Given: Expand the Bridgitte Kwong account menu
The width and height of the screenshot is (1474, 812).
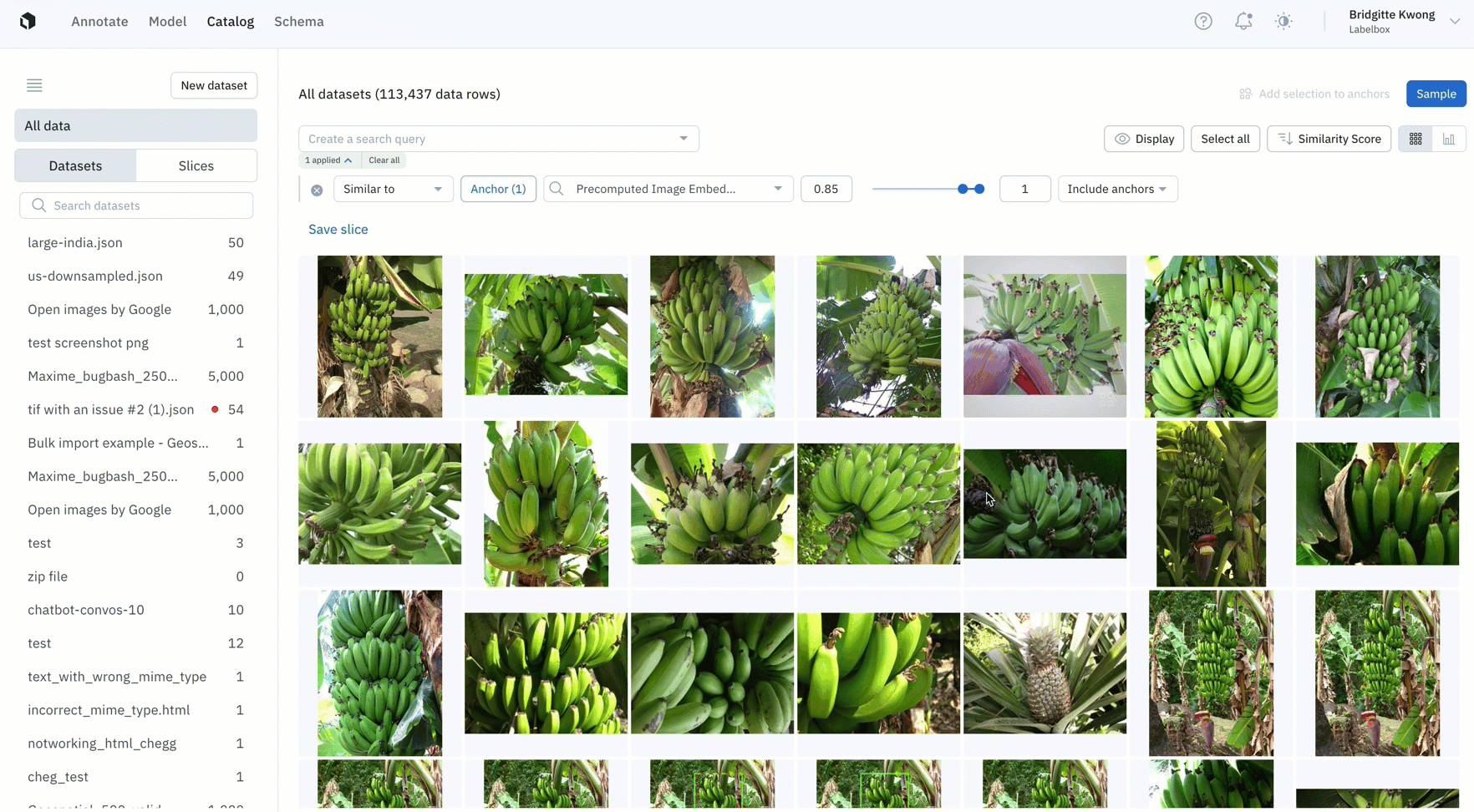Looking at the screenshot, I should (1455, 22).
